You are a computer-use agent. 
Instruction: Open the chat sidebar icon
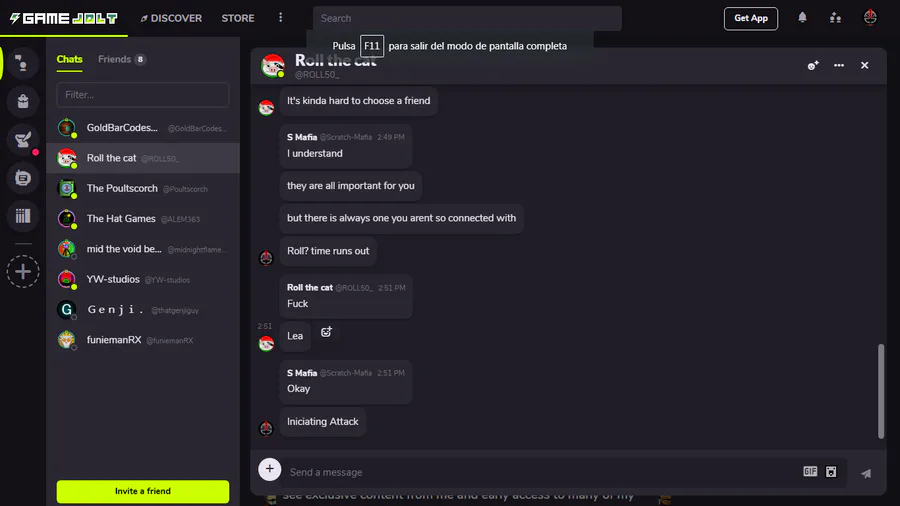(x=23, y=178)
